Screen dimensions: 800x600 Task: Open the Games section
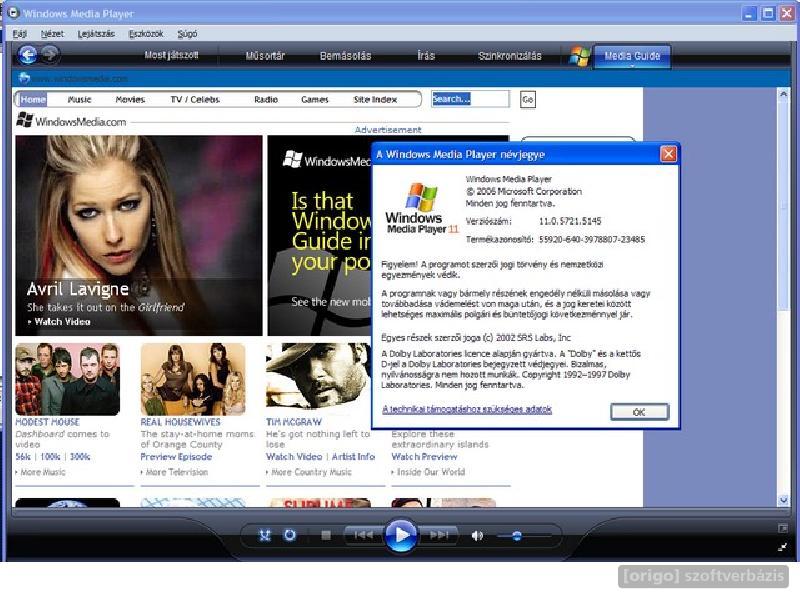[315, 99]
